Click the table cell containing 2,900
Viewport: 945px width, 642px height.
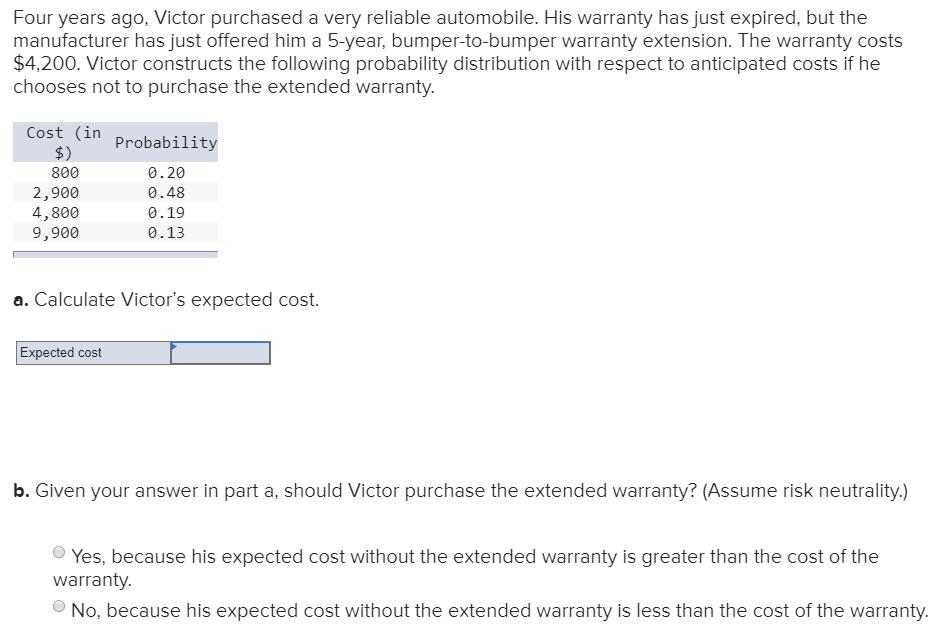click(x=57, y=192)
